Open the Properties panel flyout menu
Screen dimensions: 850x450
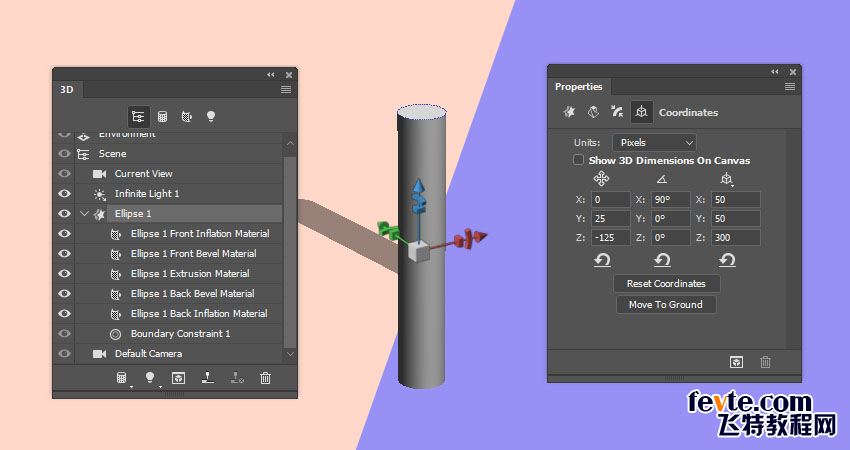[790, 87]
